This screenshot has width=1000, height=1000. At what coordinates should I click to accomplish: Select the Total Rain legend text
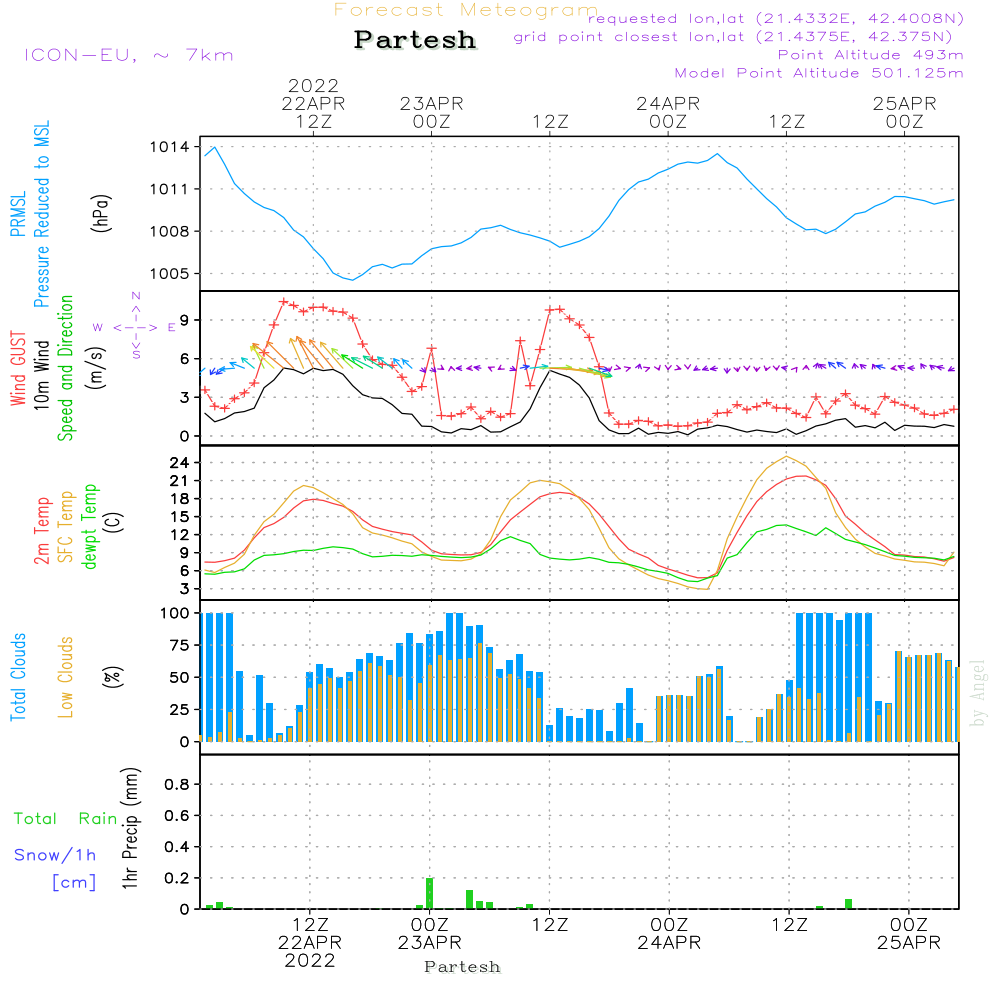coord(66,819)
